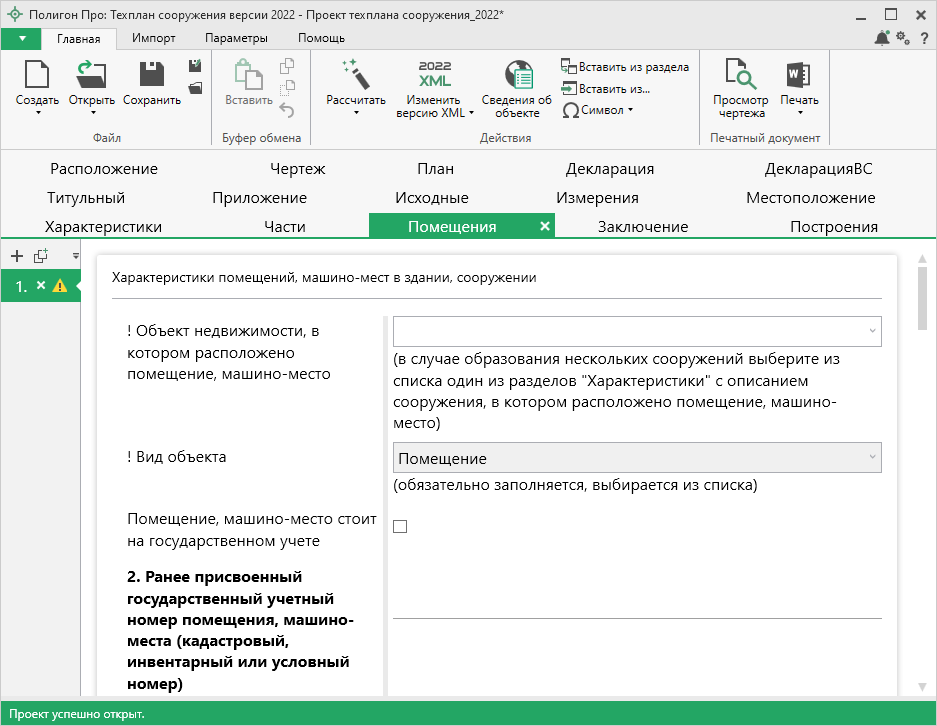Click the Печать Word document icon
Viewport: 937px width, 726px height.
pyautogui.click(x=799, y=76)
